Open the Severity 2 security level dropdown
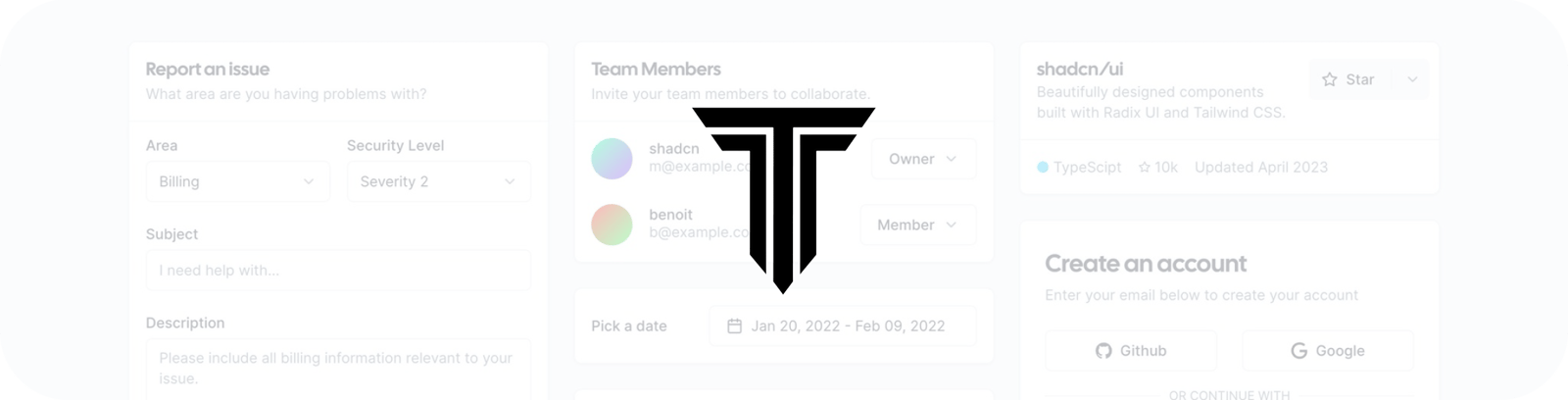Screen dimensions: 1568x400 (x=439, y=181)
